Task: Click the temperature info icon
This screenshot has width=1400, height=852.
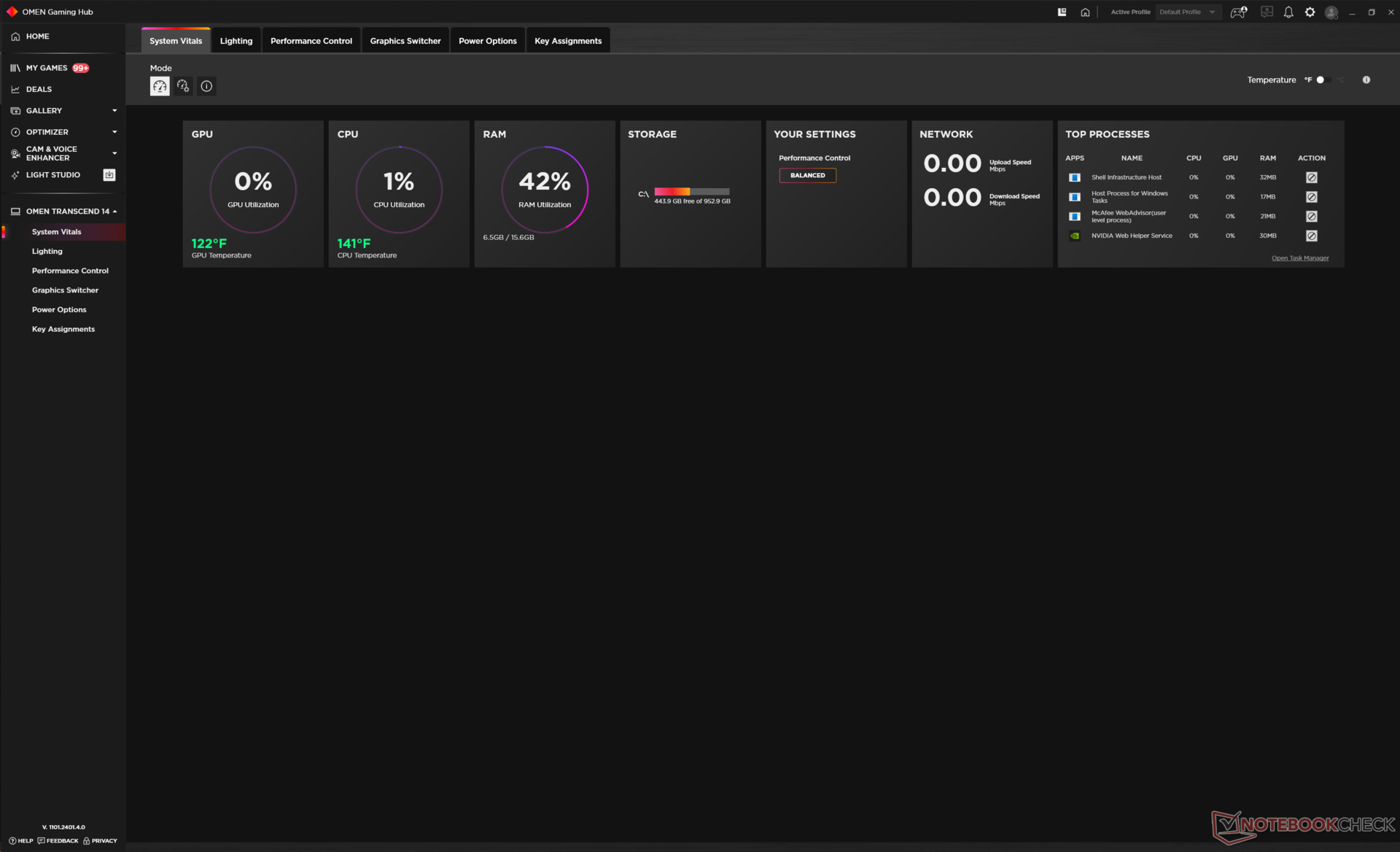Action: point(1366,80)
